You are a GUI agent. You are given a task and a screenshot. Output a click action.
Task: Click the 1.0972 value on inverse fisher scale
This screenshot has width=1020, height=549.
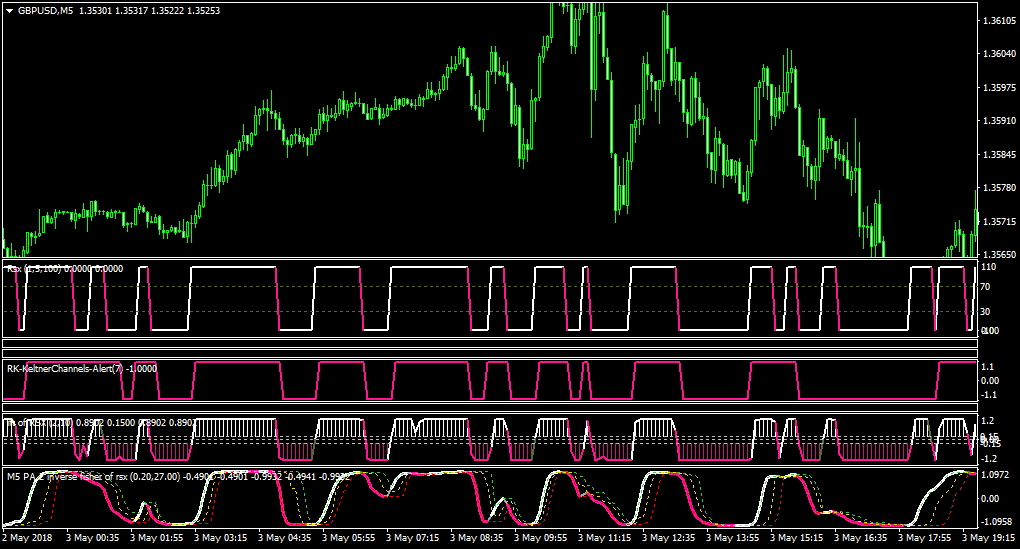pyautogui.click(x=995, y=475)
